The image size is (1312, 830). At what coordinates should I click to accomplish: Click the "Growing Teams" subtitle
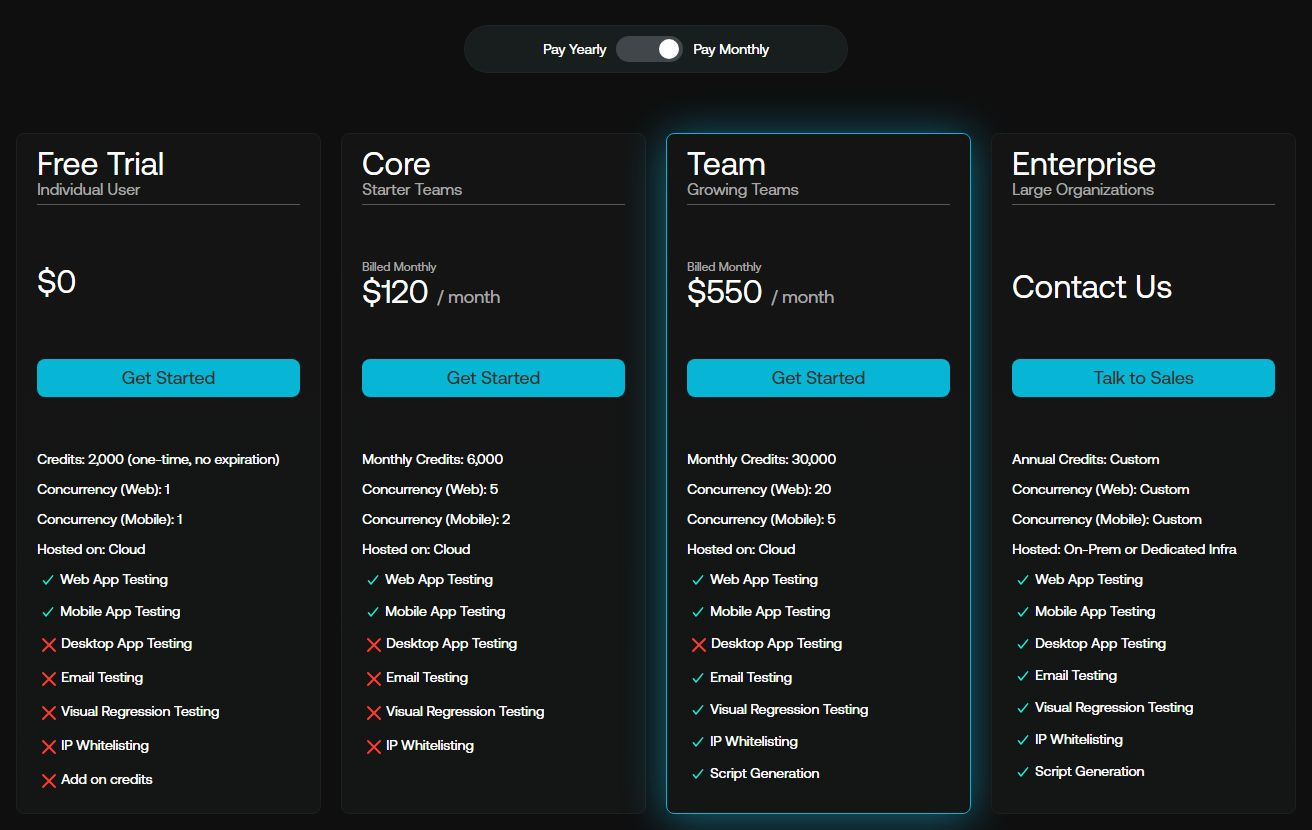coord(743,189)
